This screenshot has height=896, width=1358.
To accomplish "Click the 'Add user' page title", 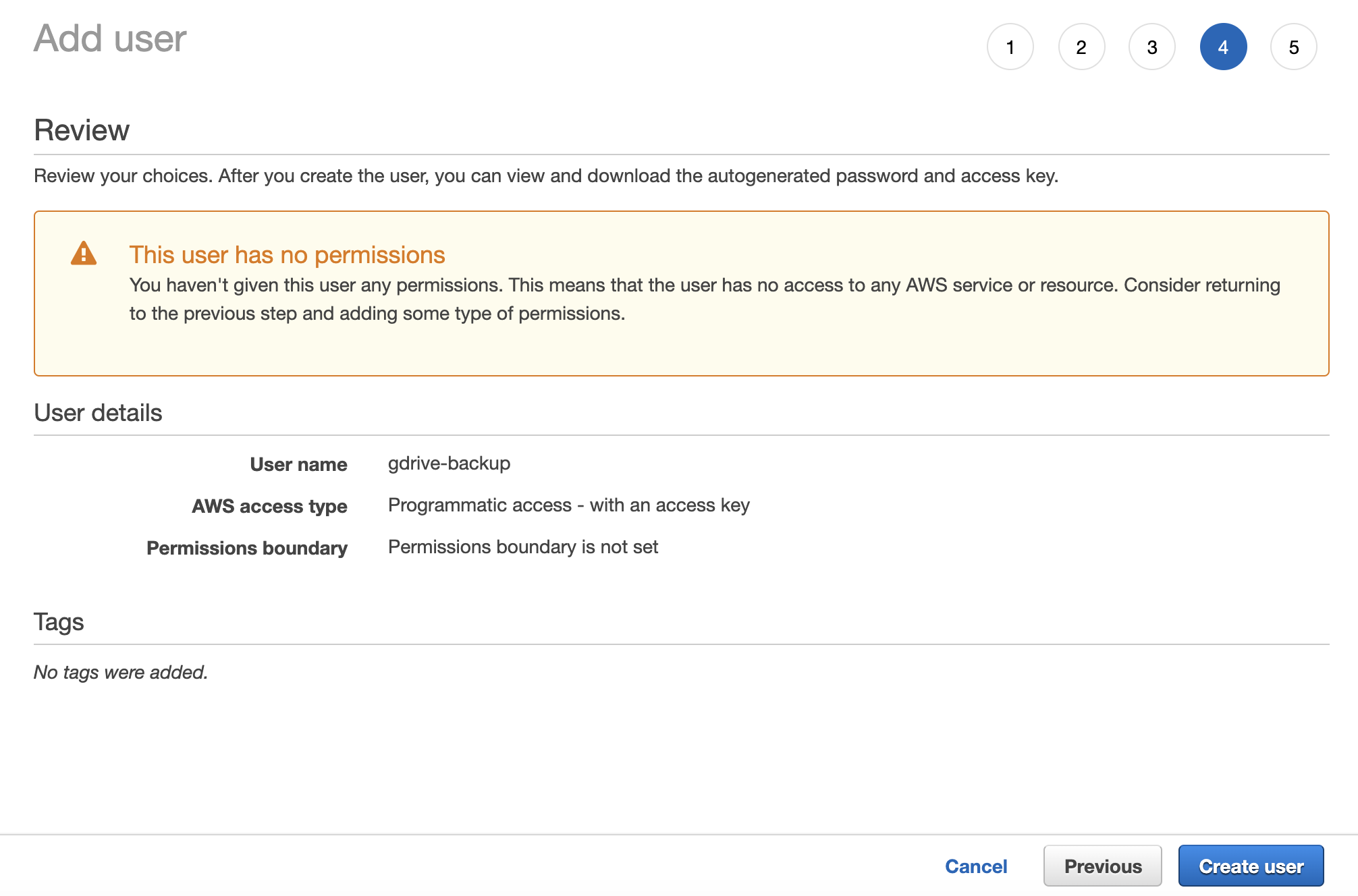I will 110,38.
